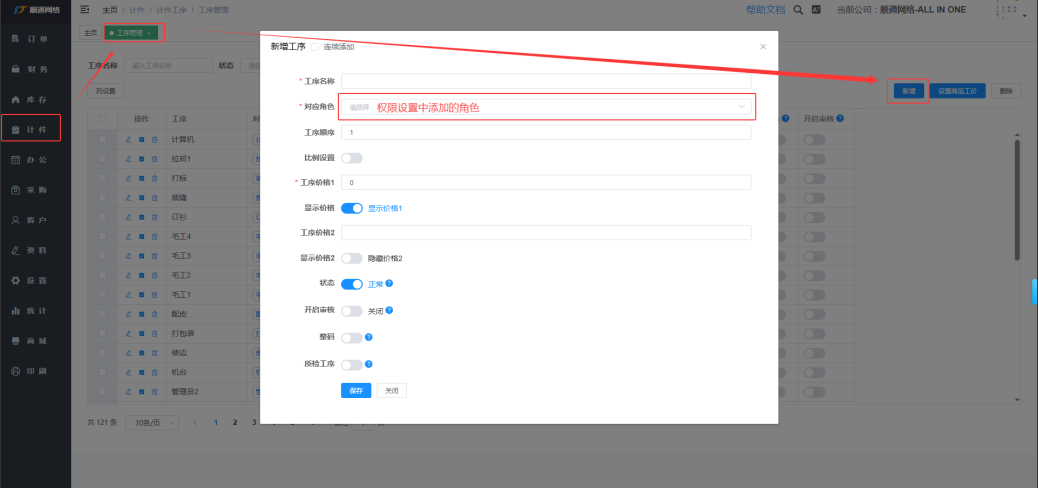Screen dimensions: 1038x488
Task: Click the delete icon for the 管理员2 row
Action: point(154,391)
